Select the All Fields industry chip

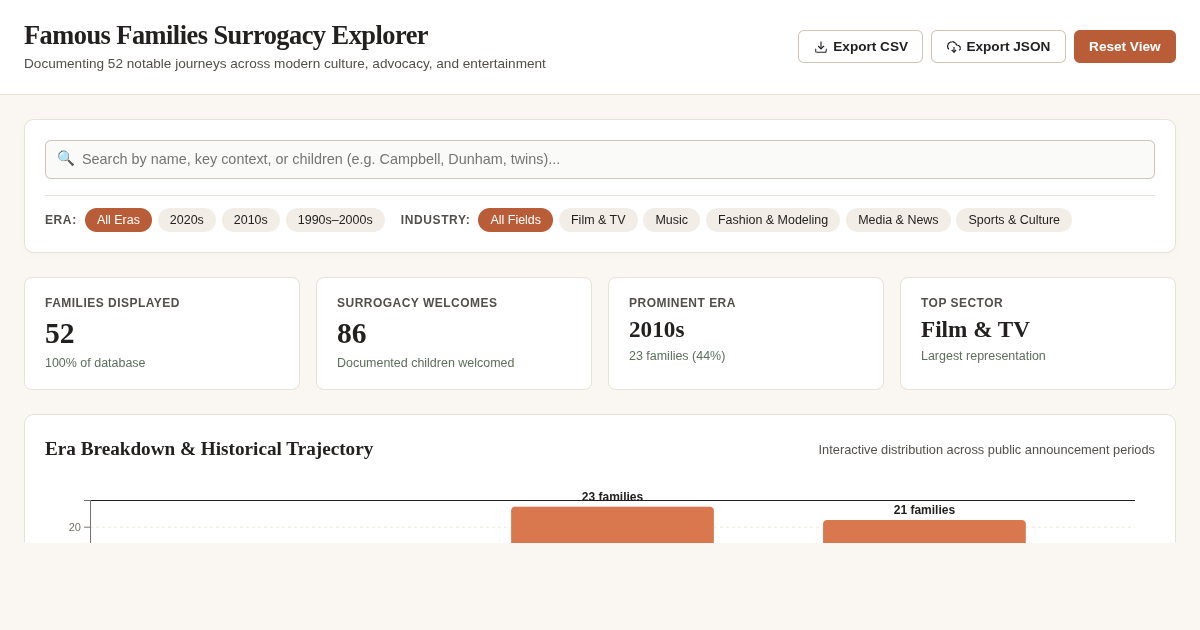coord(515,220)
